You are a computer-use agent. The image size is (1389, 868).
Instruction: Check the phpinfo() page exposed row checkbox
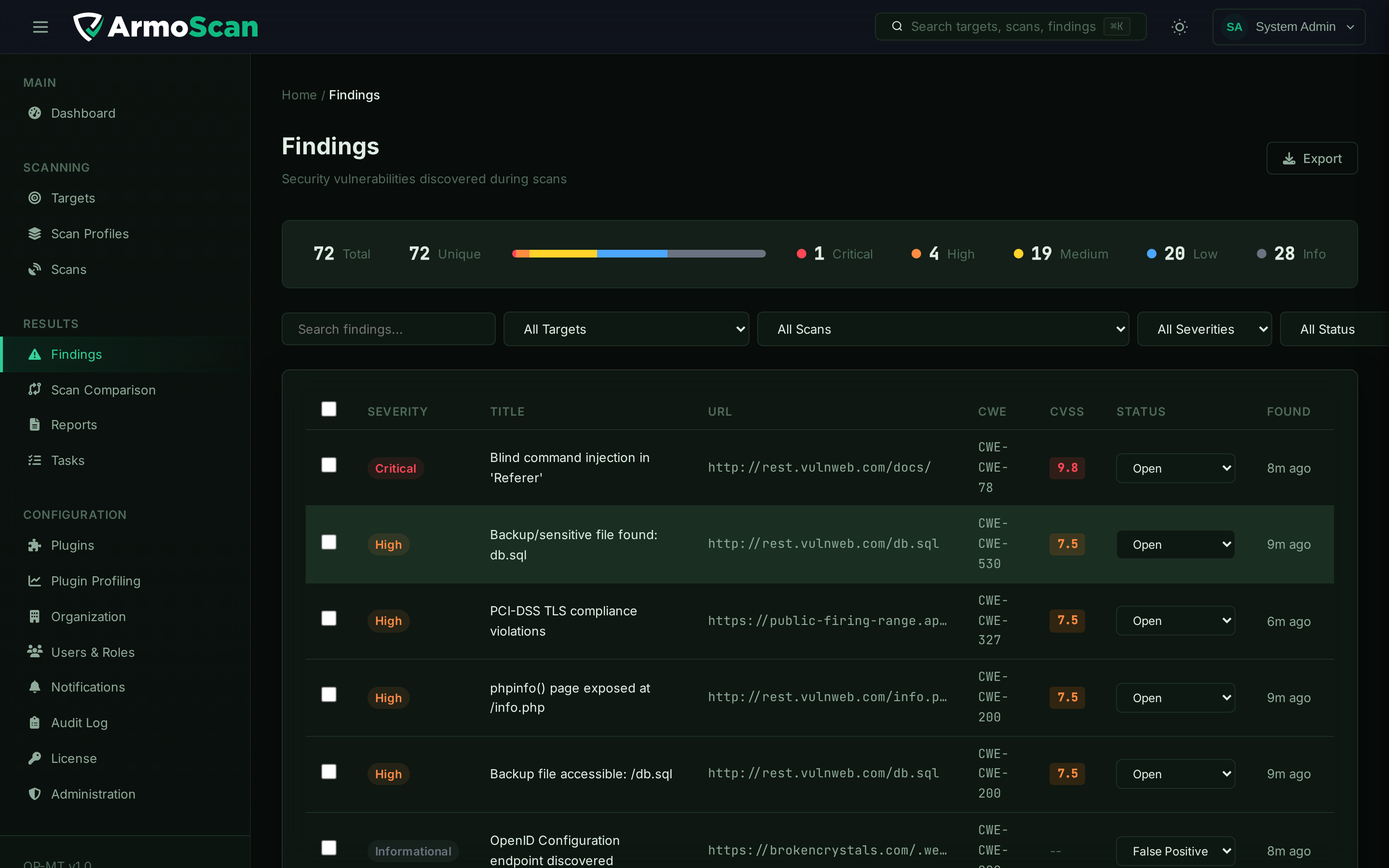(329, 694)
